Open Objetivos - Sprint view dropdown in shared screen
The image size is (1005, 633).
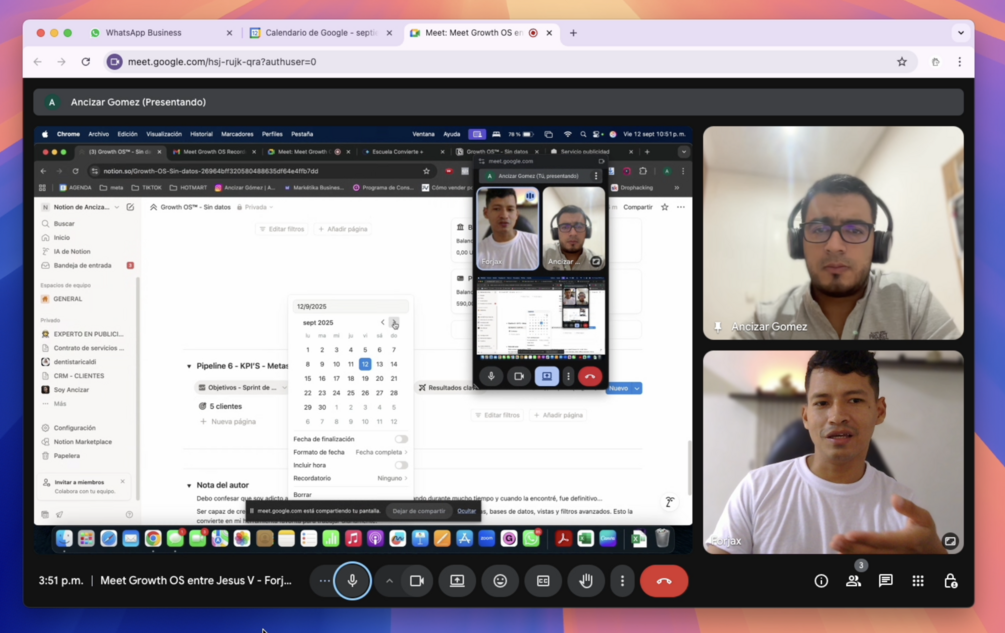click(242, 388)
